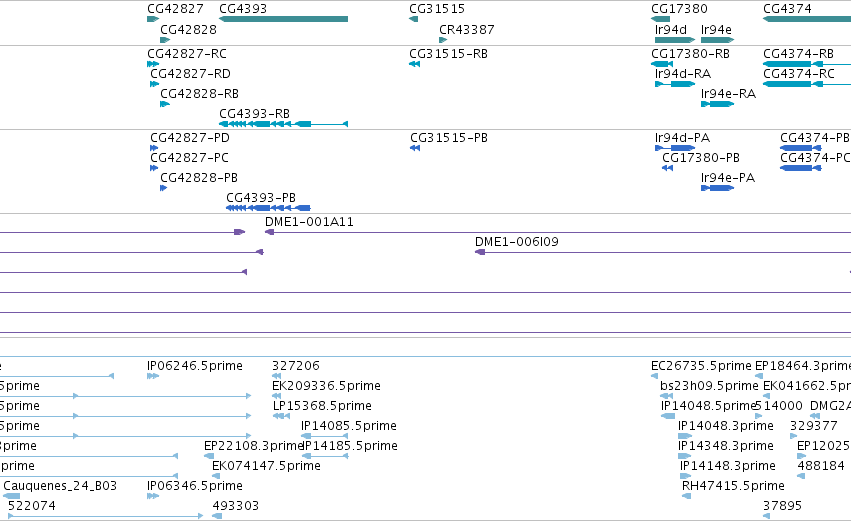This screenshot has width=851, height=521.
Task: Select the CG4374-PC protein label
Action: (x=815, y=157)
